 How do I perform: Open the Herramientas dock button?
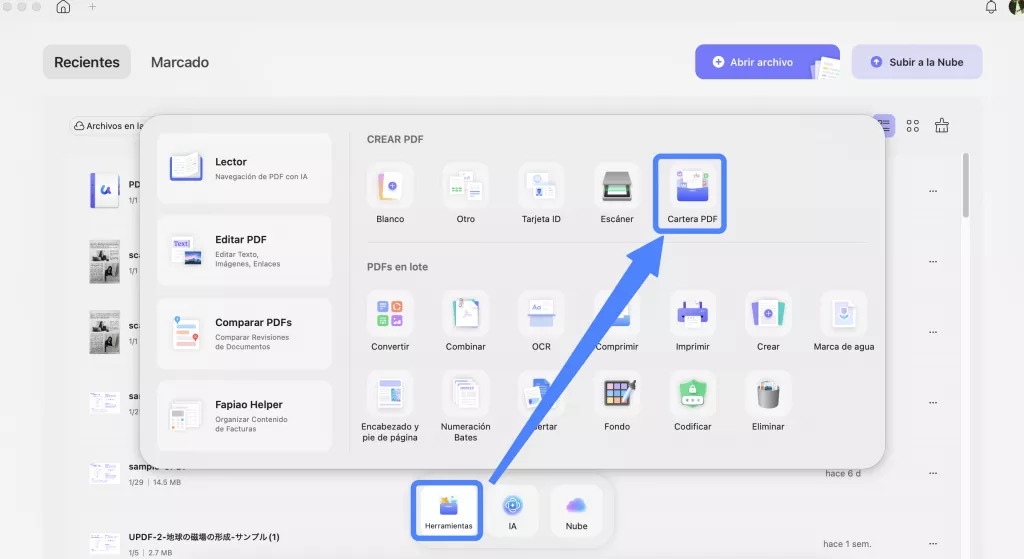pos(448,511)
